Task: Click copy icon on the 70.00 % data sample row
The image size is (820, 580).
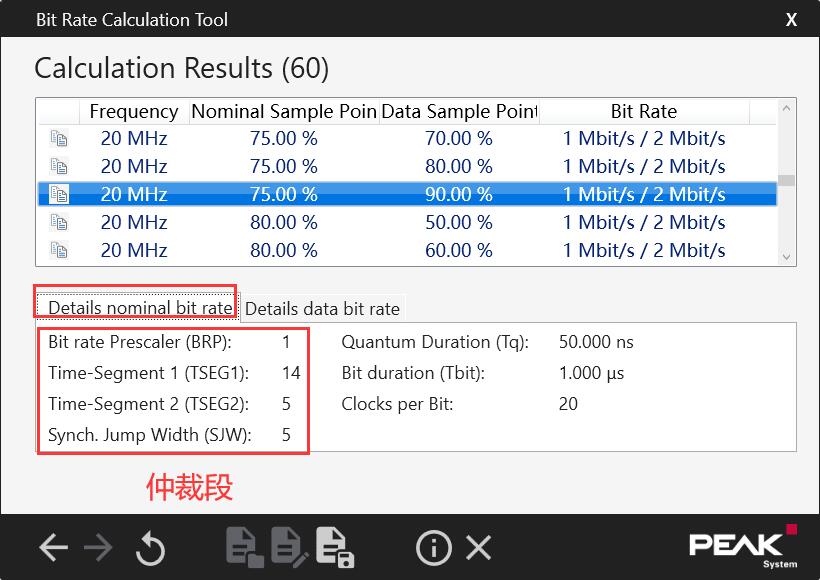Action: [x=59, y=139]
